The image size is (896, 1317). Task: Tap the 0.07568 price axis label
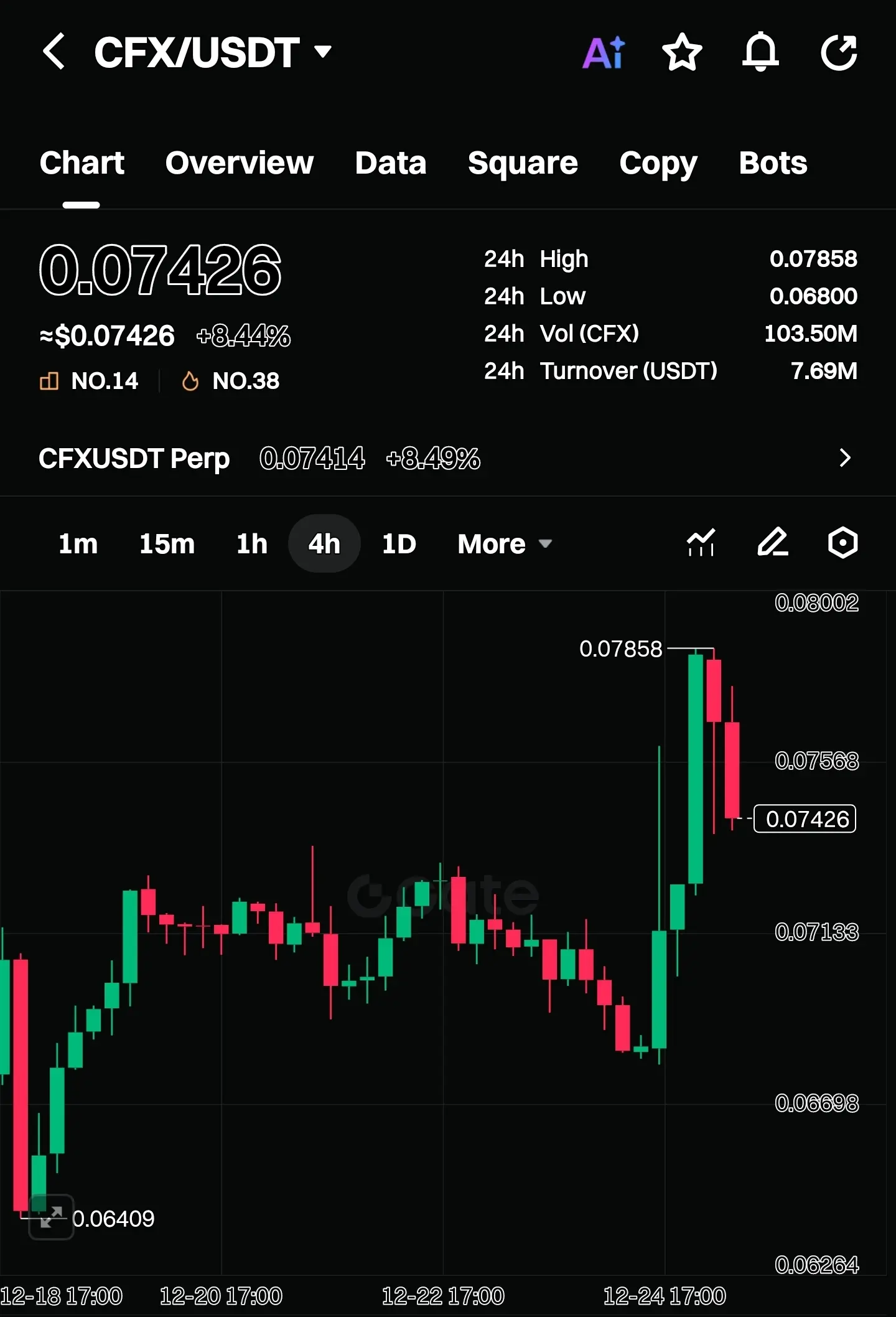(816, 761)
